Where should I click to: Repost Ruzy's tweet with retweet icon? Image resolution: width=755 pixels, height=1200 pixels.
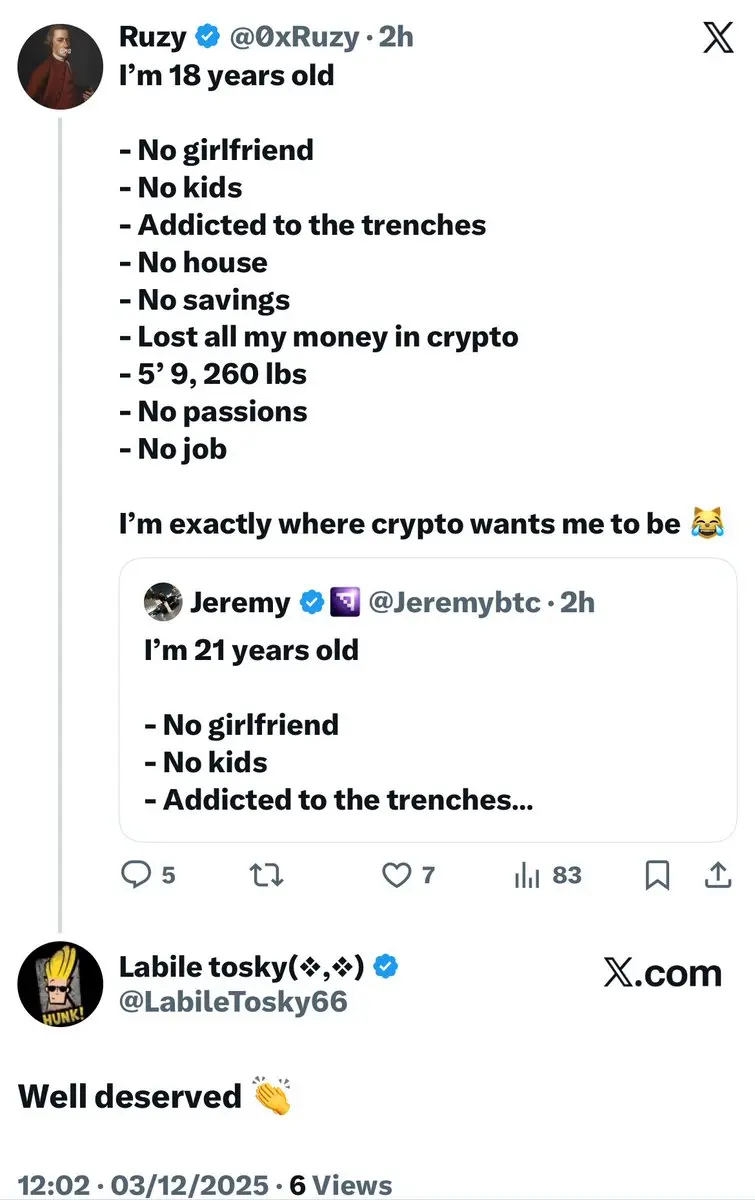coord(265,875)
